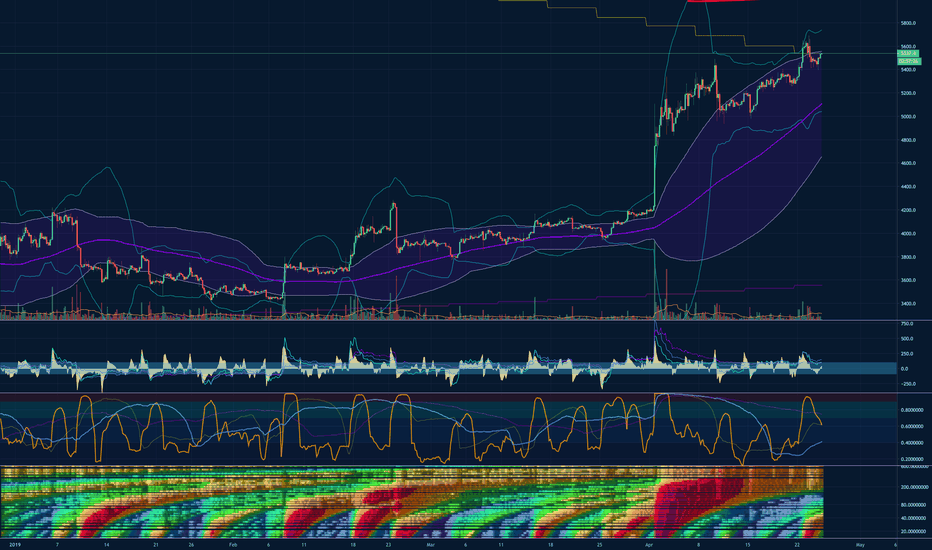Click the -250.0 oscillator scale label
932x550 pixels.
(x=908, y=384)
